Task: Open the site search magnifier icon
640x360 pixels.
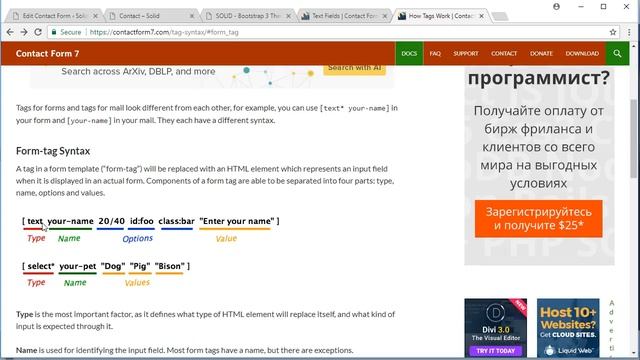Action: (617, 53)
